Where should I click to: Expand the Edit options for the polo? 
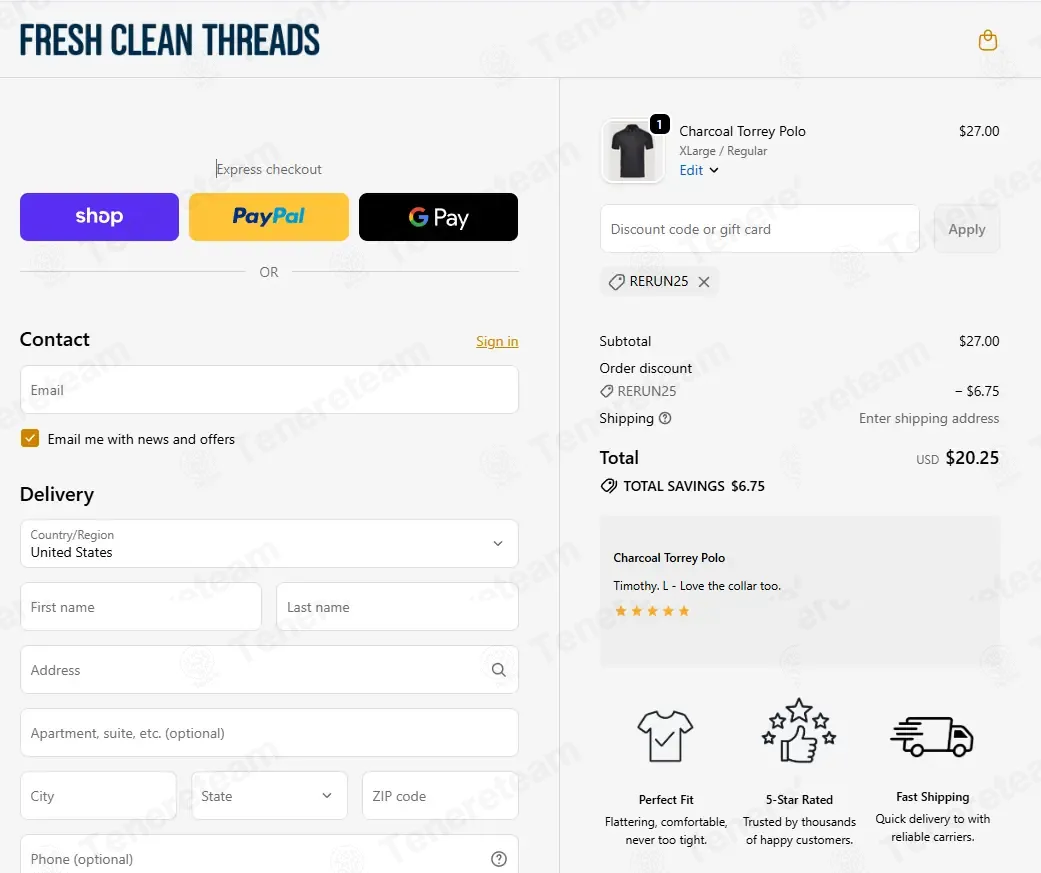[x=698, y=170]
